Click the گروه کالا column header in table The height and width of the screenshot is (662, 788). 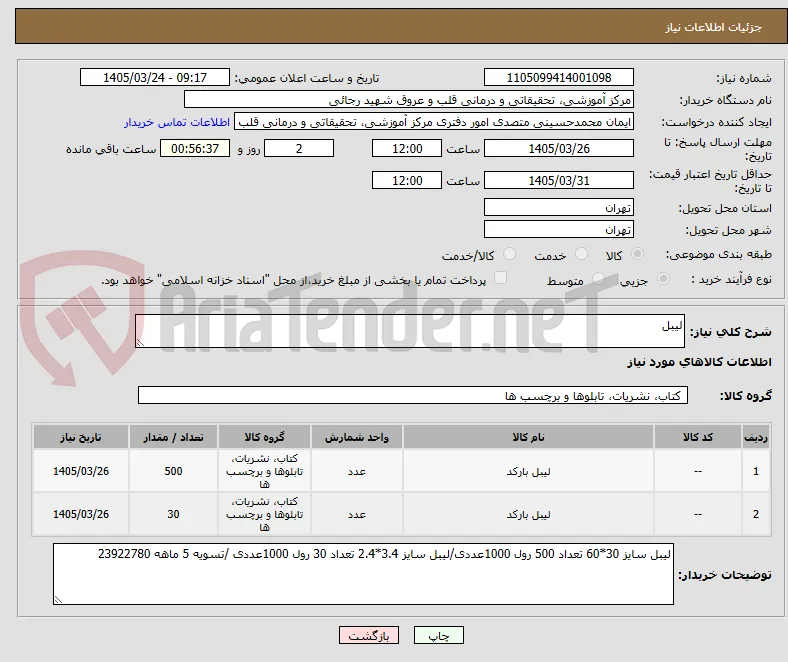click(x=265, y=437)
